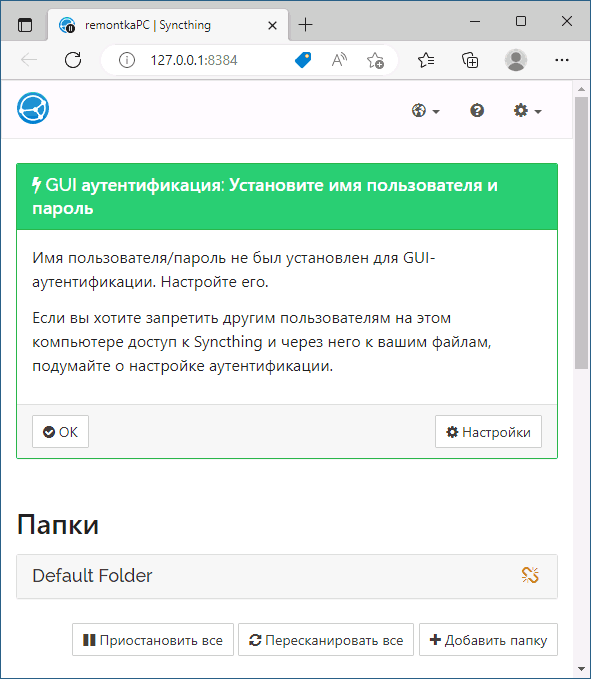Add page to favorites star icon
Screen dimensions: 591x679
tap(375, 60)
